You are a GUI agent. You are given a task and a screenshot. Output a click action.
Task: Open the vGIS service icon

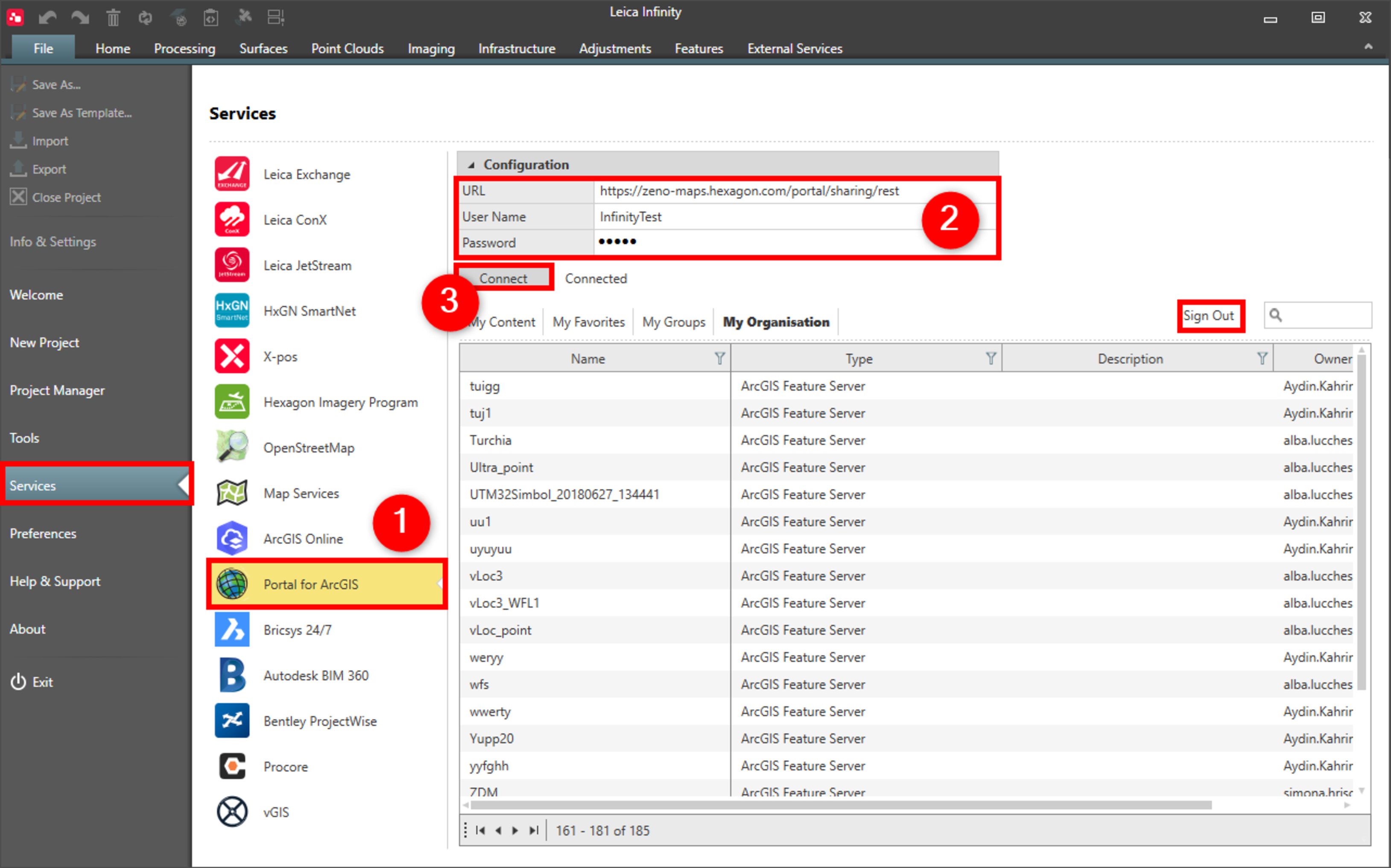click(x=232, y=811)
